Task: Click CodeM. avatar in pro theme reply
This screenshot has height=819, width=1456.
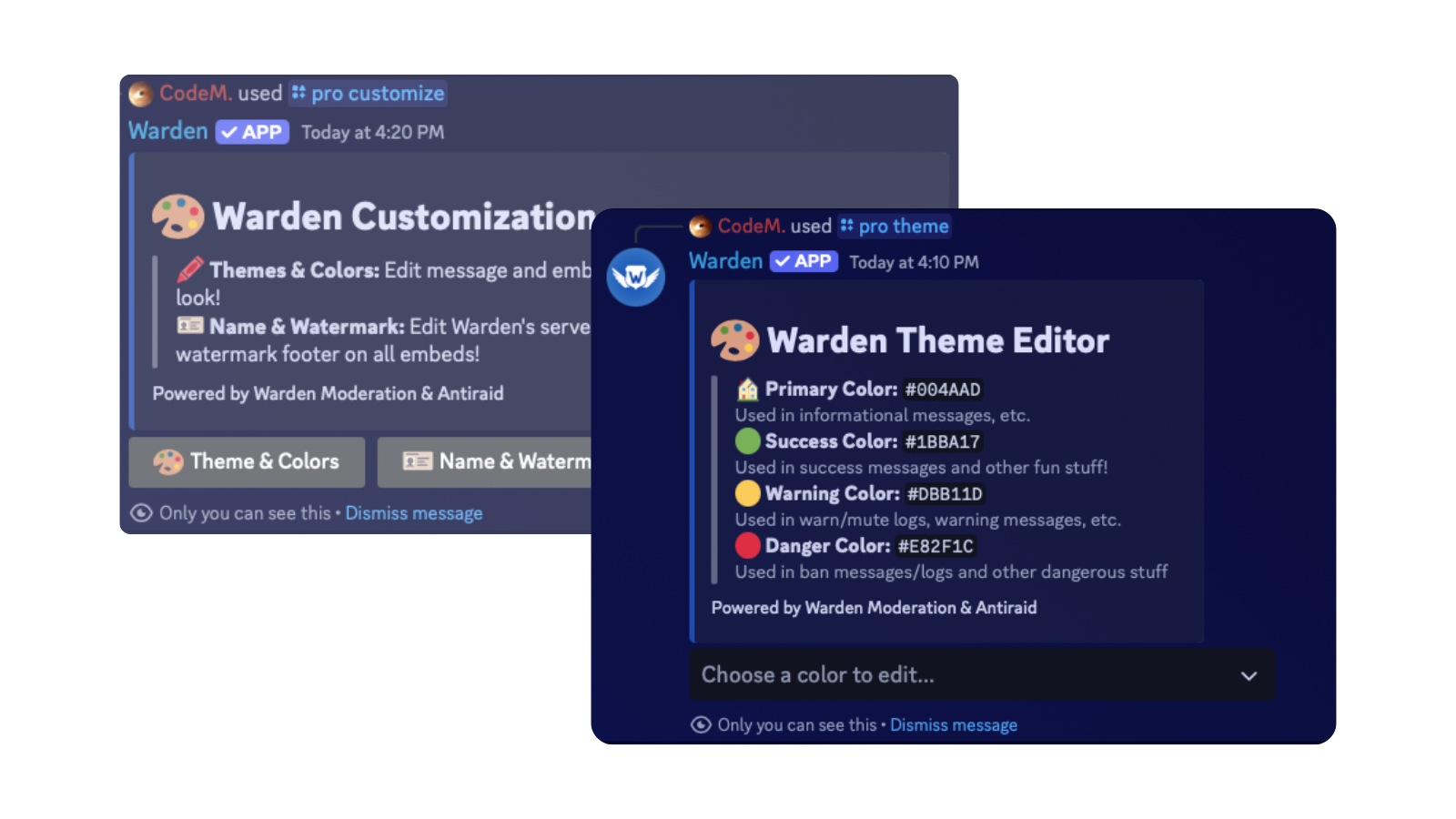Action: (700, 227)
